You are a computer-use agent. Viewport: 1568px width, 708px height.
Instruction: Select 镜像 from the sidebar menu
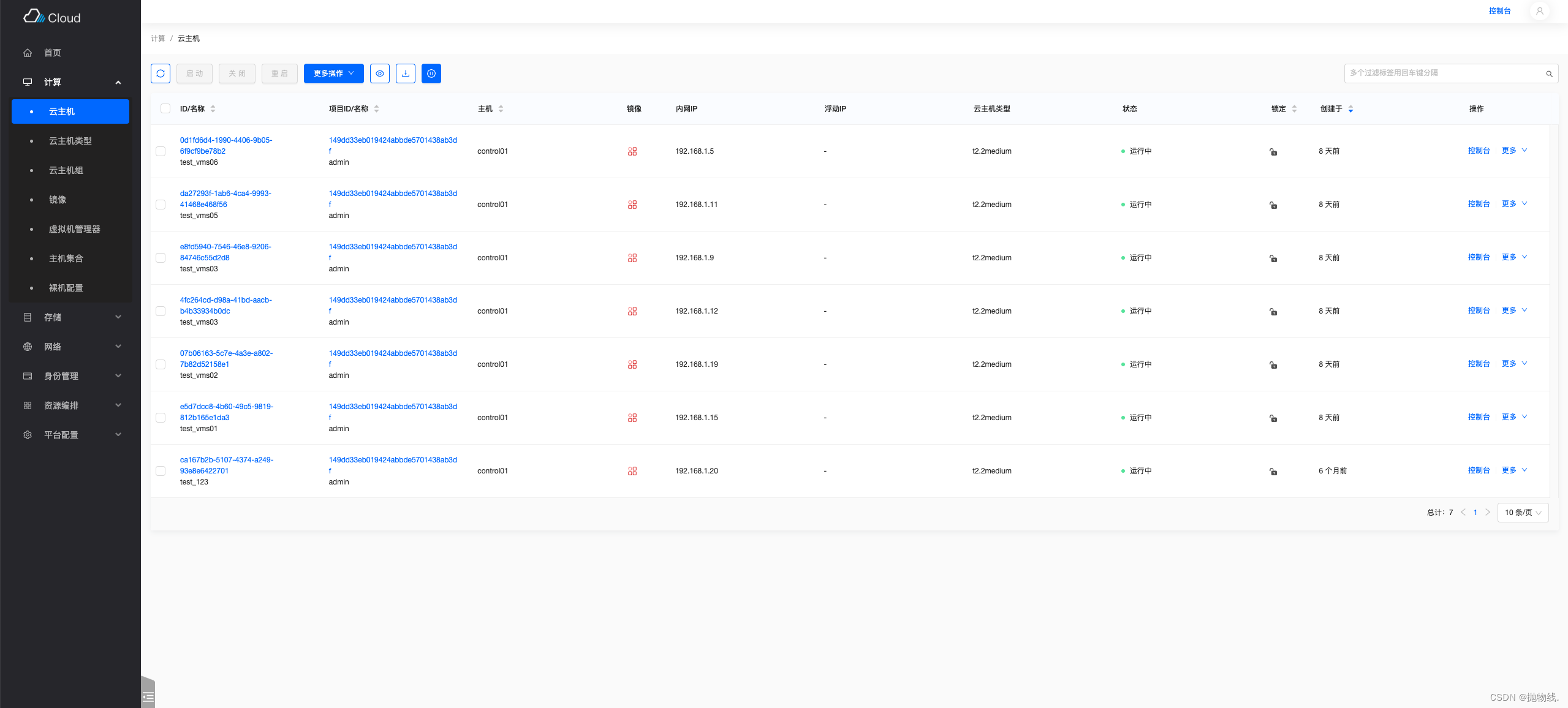click(58, 199)
